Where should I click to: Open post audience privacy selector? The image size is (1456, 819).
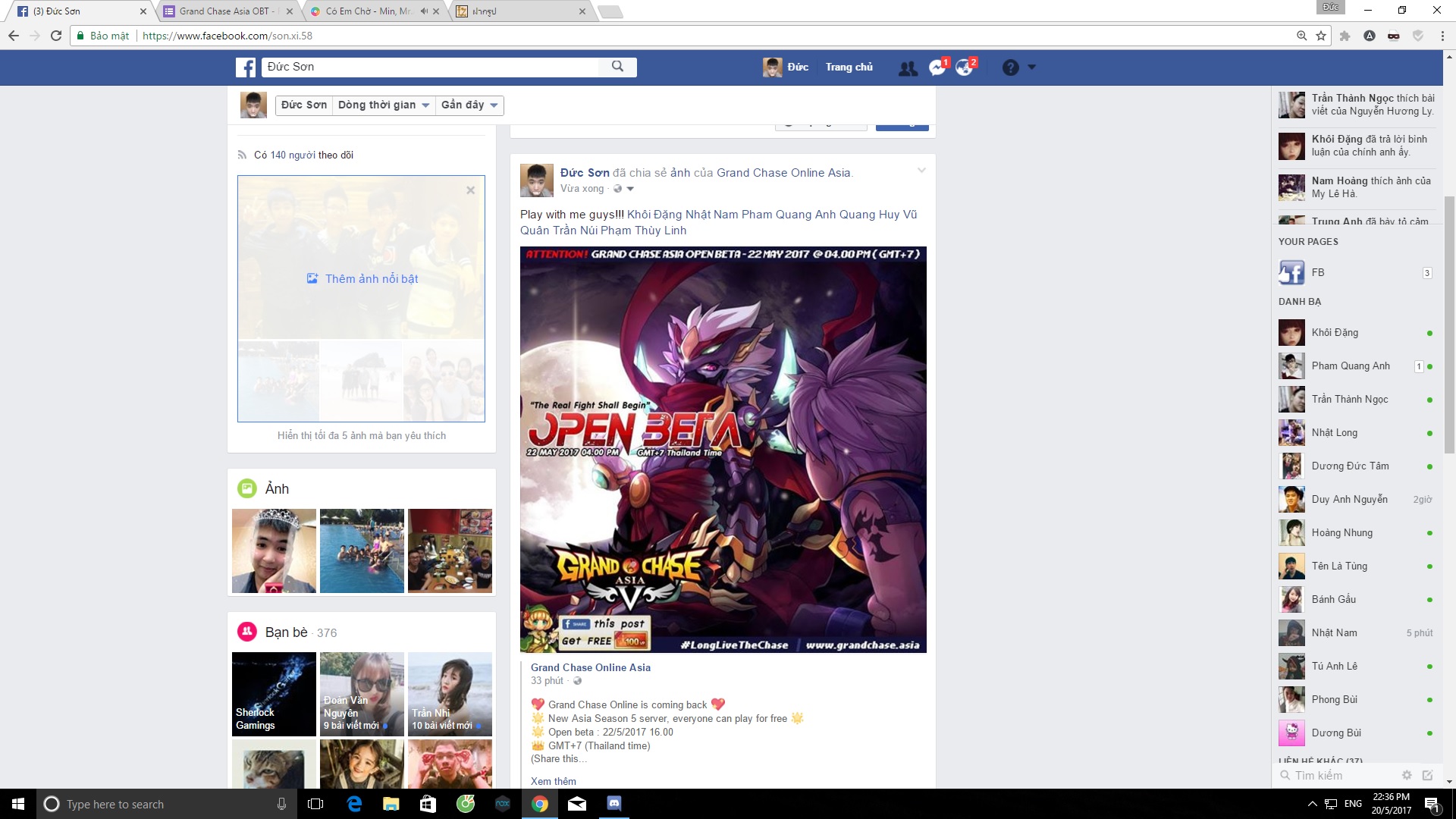[623, 189]
